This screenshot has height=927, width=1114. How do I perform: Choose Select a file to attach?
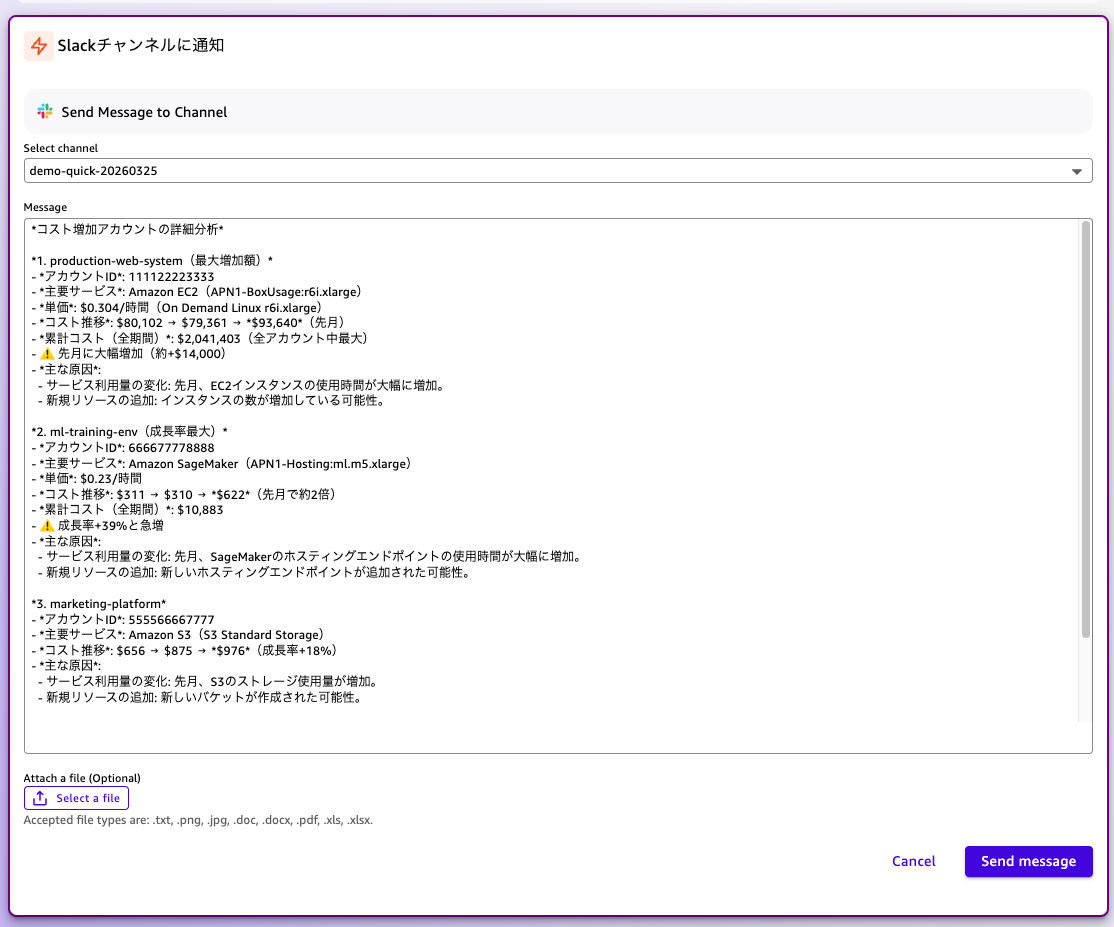click(77, 798)
